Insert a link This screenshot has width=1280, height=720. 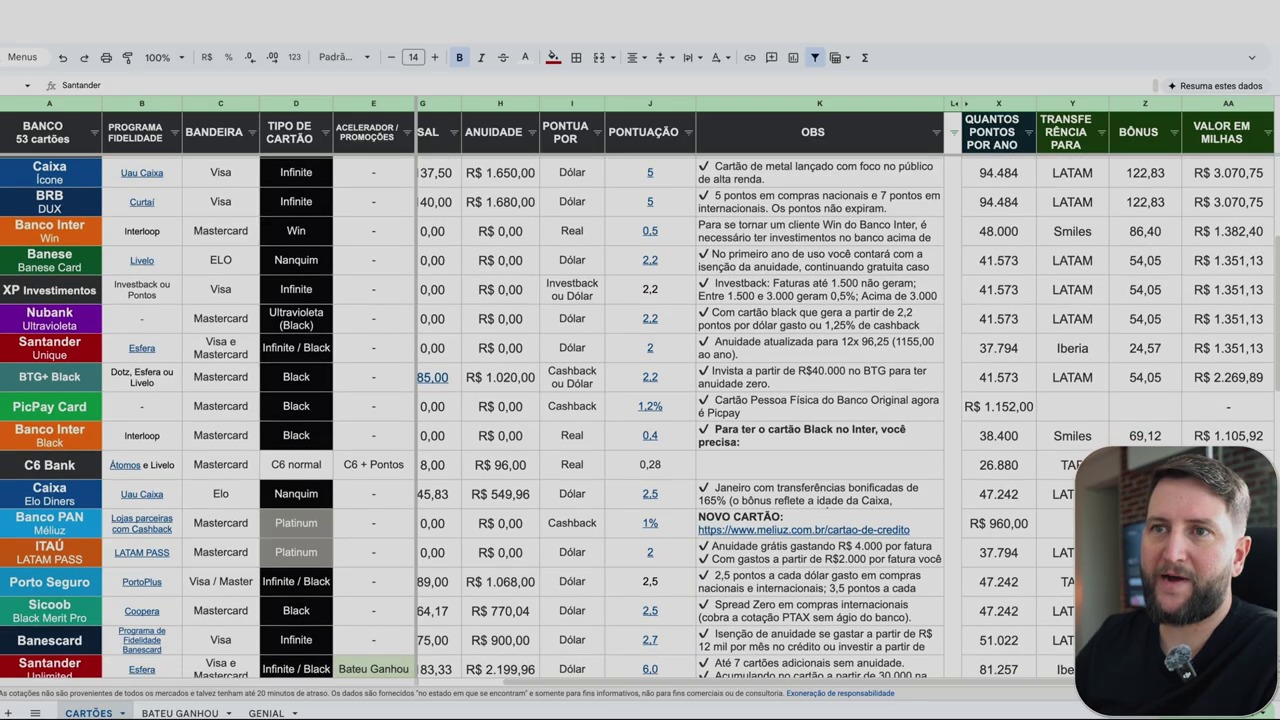[749, 58]
